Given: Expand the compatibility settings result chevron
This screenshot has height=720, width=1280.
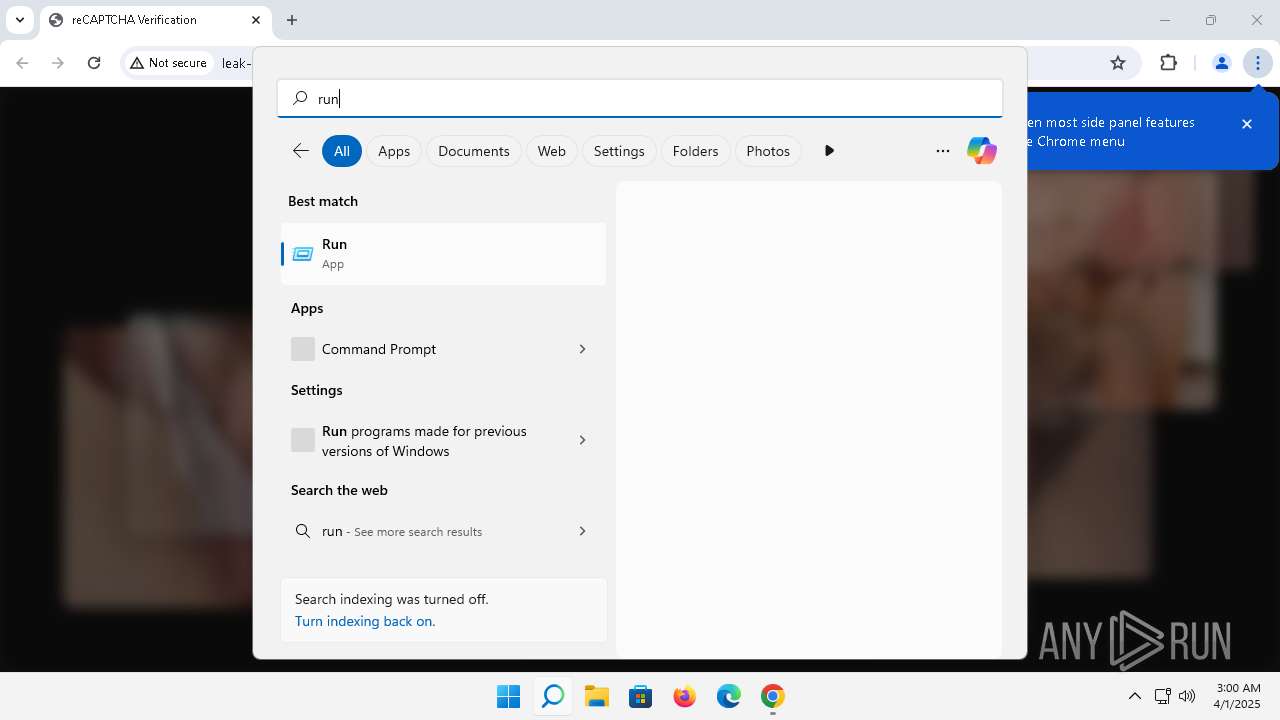Looking at the screenshot, I should (x=582, y=440).
